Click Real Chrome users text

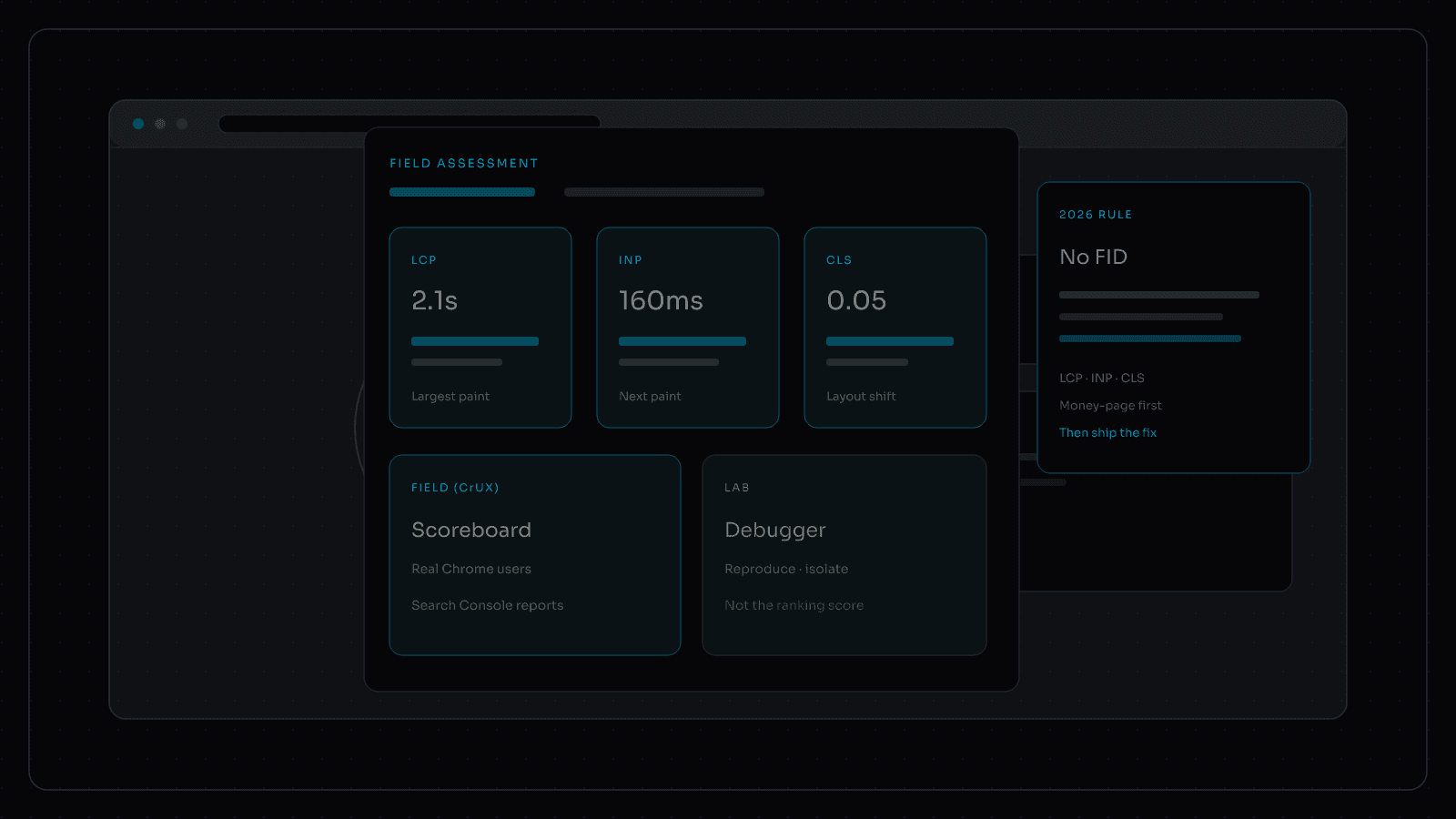pyautogui.click(x=471, y=569)
